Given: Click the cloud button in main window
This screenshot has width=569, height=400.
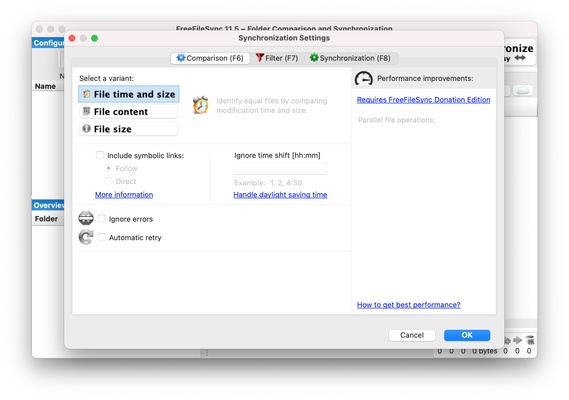Looking at the screenshot, I should pyautogui.click(x=523, y=90).
